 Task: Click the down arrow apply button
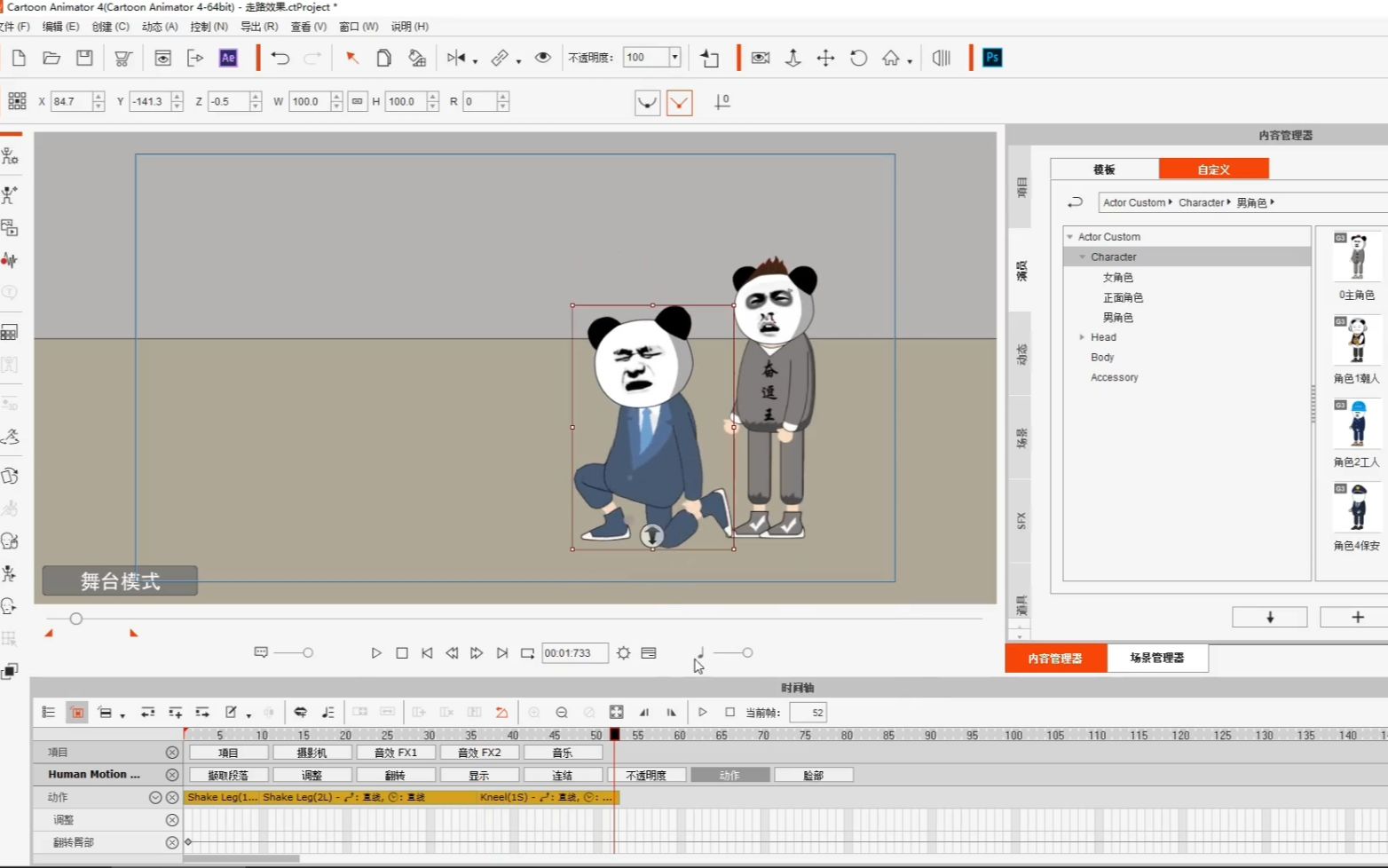1270,617
